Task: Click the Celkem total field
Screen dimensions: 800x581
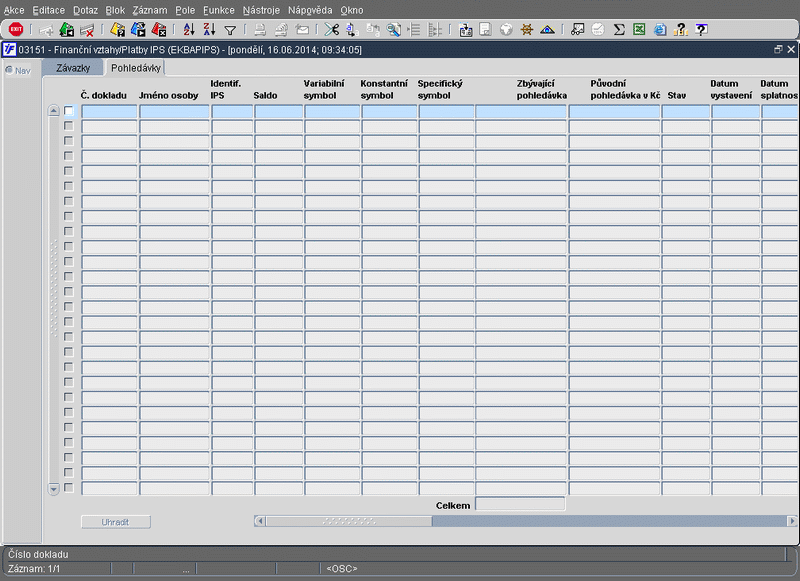Action: tap(520, 504)
